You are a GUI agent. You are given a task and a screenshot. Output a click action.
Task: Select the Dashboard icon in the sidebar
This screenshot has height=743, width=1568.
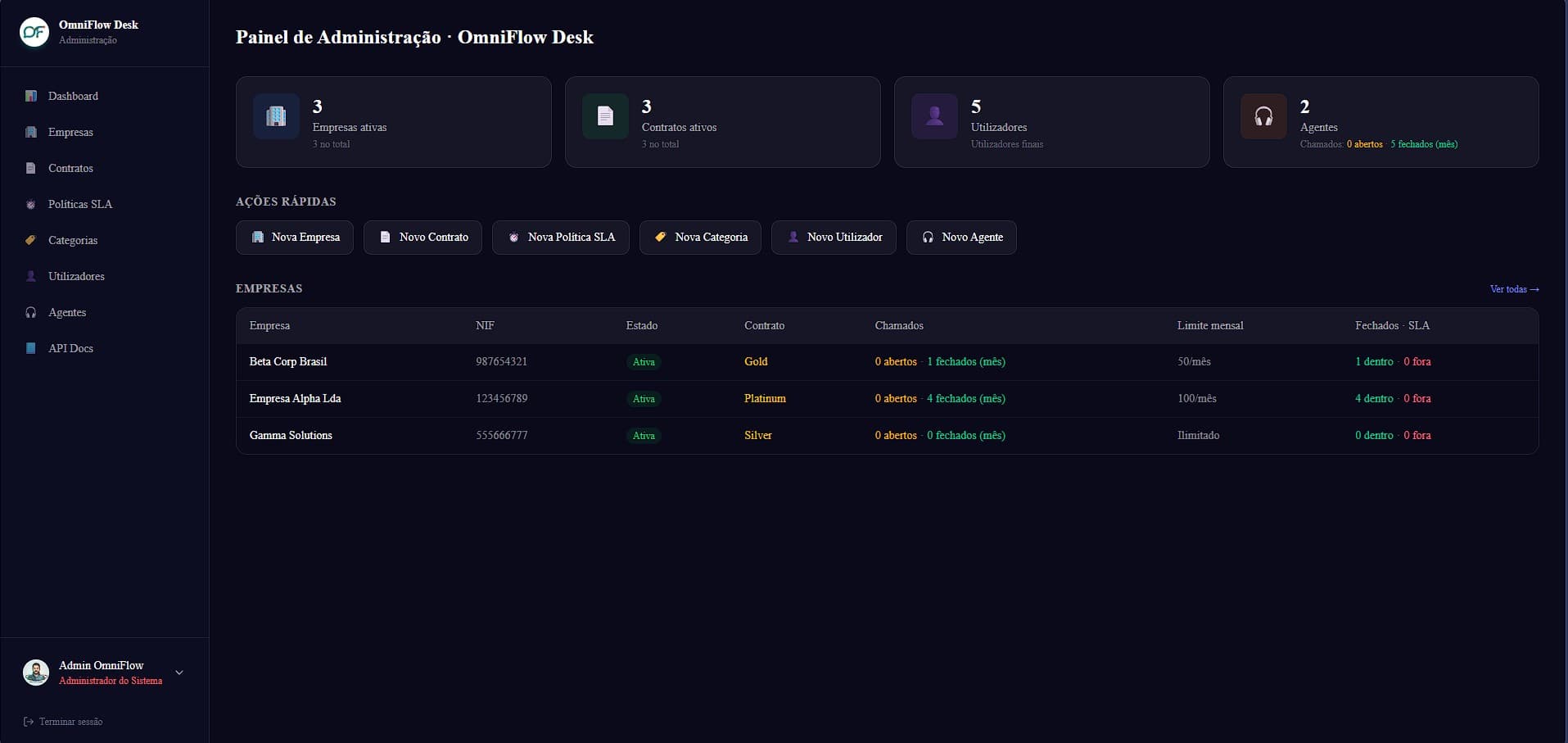point(31,96)
